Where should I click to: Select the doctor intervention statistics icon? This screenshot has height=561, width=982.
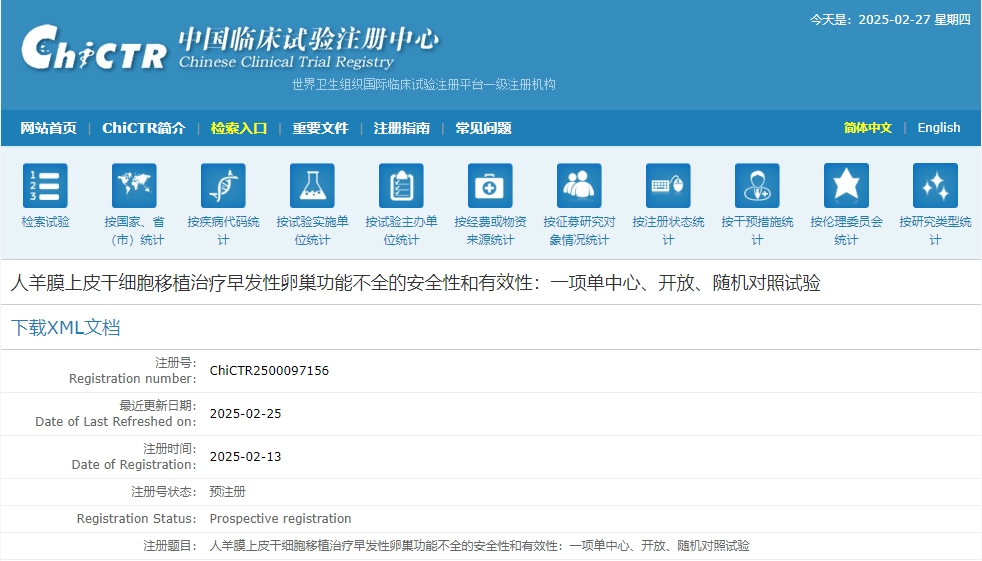[x=757, y=186]
